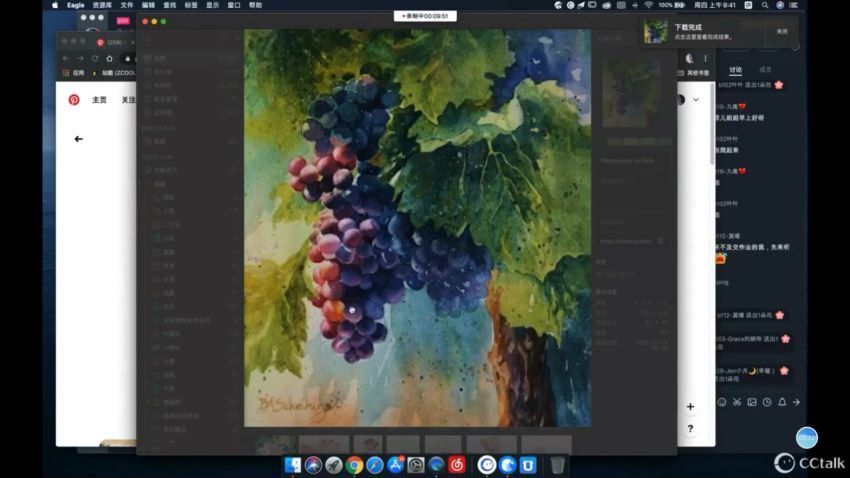Open App Store from the Dock
The height and width of the screenshot is (478, 850).
pyautogui.click(x=395, y=465)
